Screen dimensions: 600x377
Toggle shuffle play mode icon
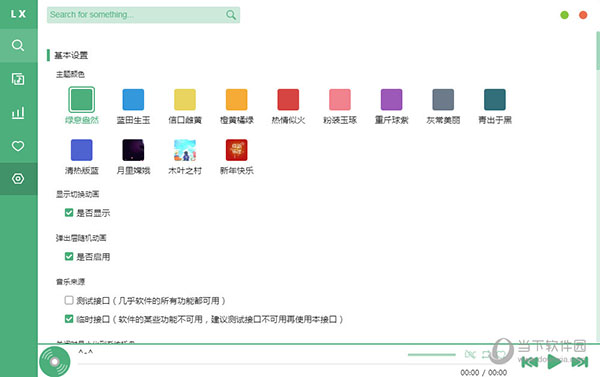tap(470, 354)
